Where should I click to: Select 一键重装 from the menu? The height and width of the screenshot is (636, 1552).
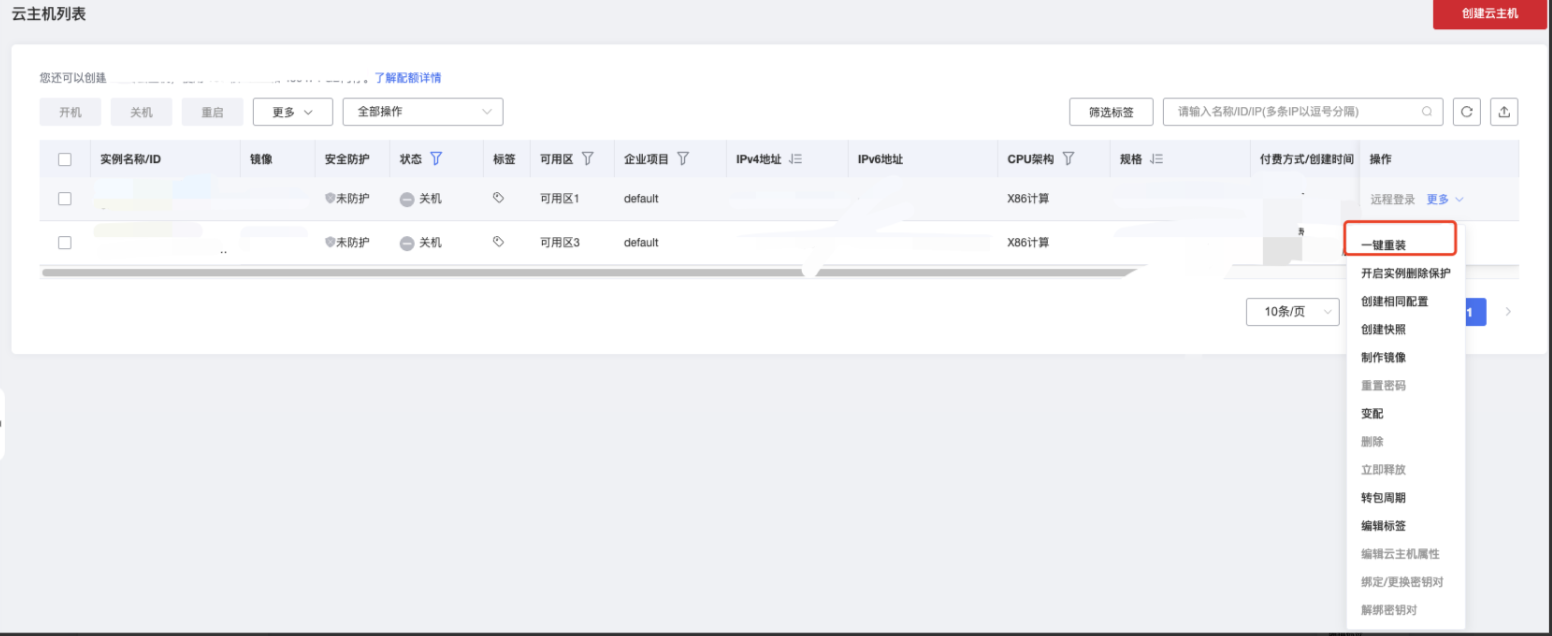1384,245
